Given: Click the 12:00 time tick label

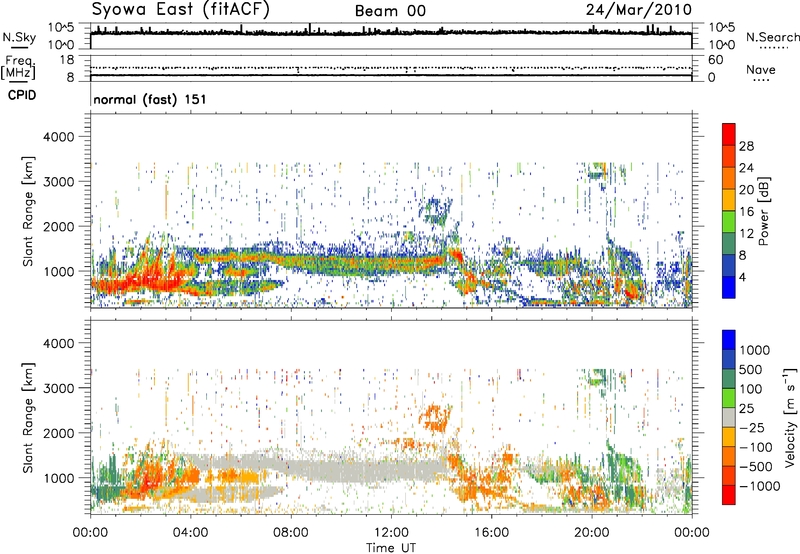Looking at the screenshot, I should (x=391, y=533).
